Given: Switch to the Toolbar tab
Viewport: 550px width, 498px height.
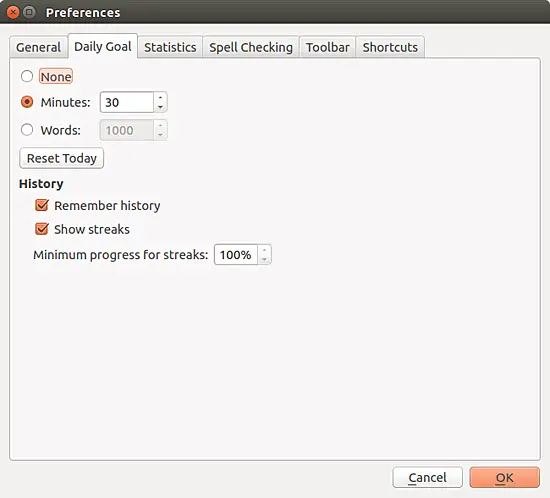Looking at the screenshot, I should pos(328,47).
